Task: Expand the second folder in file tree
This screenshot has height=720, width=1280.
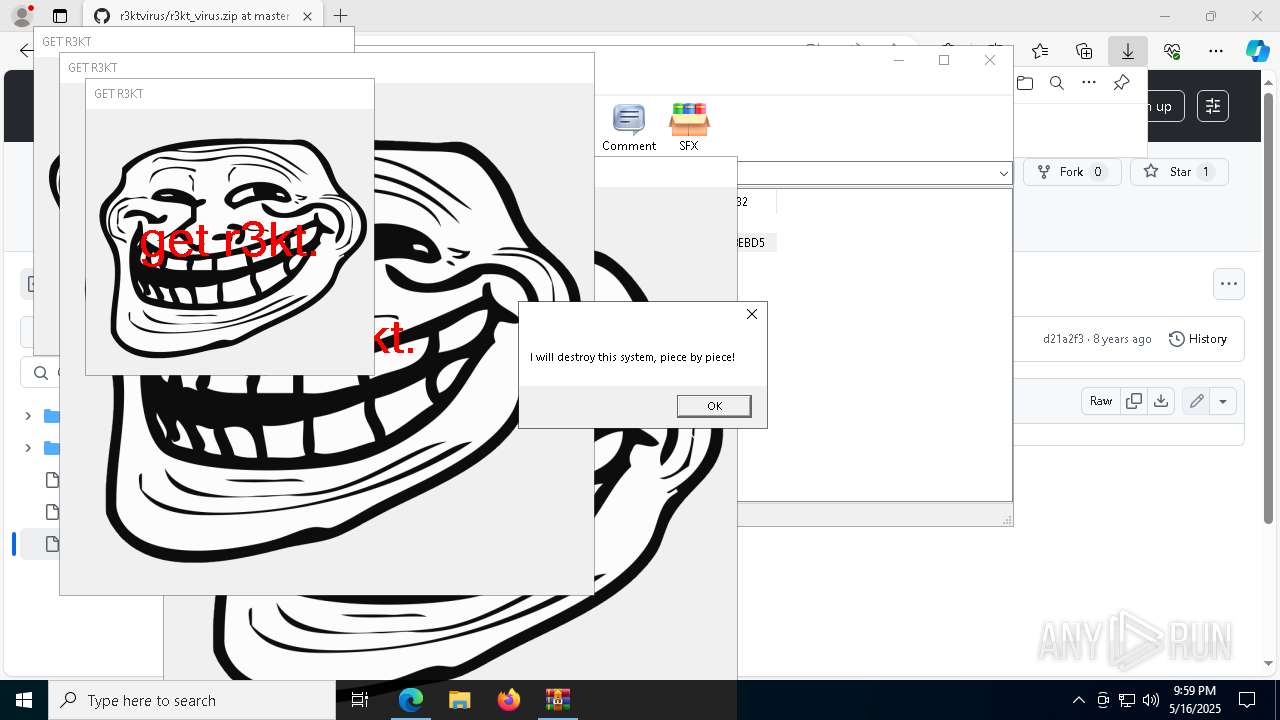Action: tap(28, 448)
